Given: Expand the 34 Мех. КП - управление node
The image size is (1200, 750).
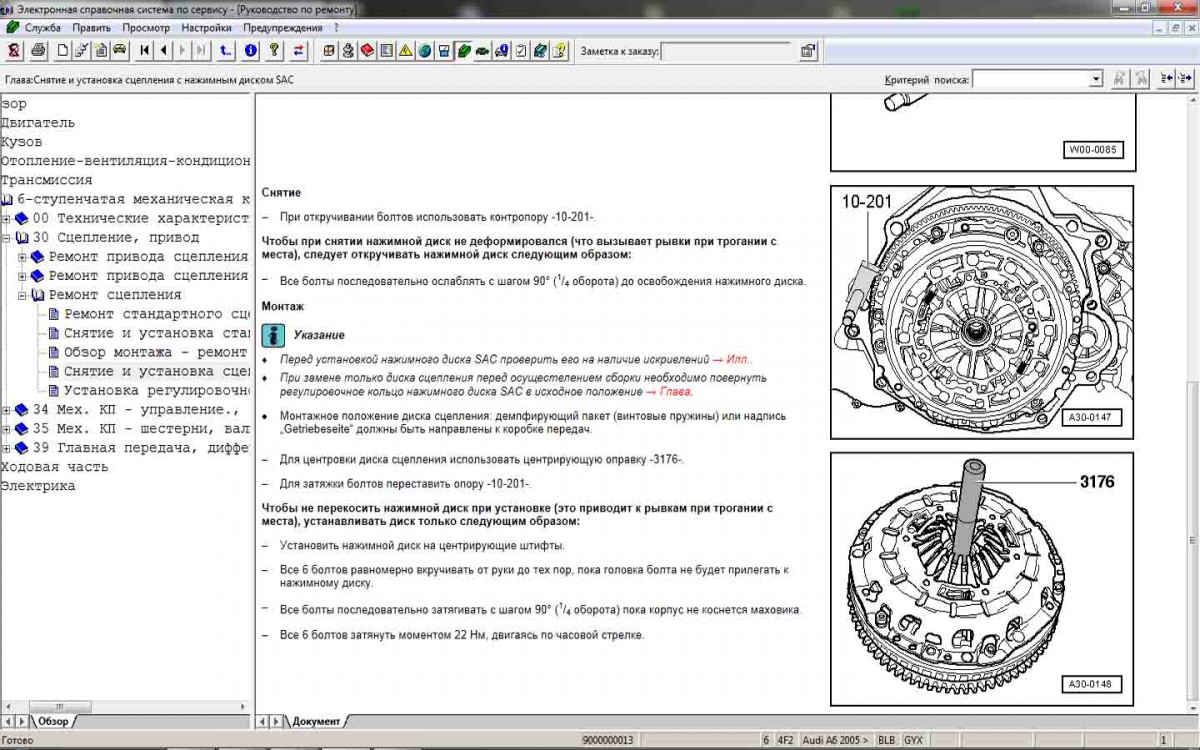Looking at the screenshot, I should point(7,410).
